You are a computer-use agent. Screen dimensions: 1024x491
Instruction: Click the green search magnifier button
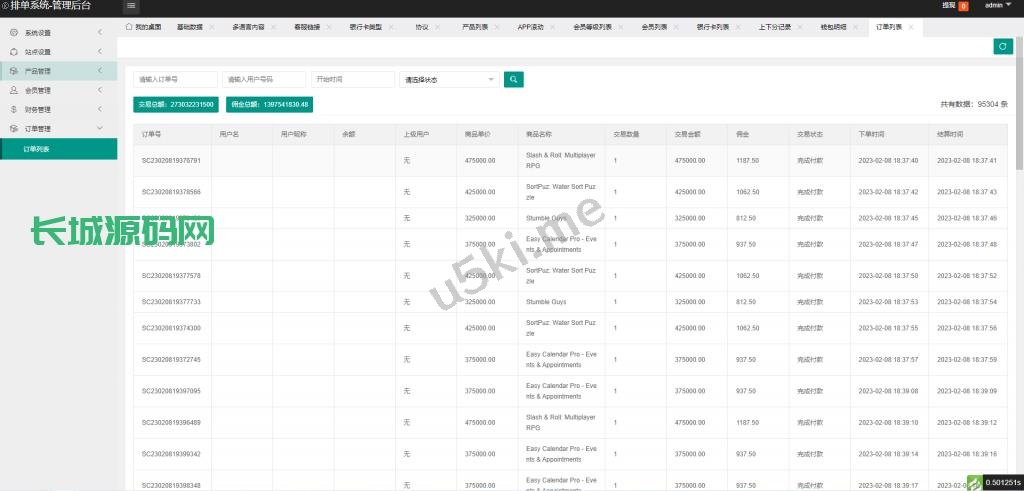pos(513,79)
